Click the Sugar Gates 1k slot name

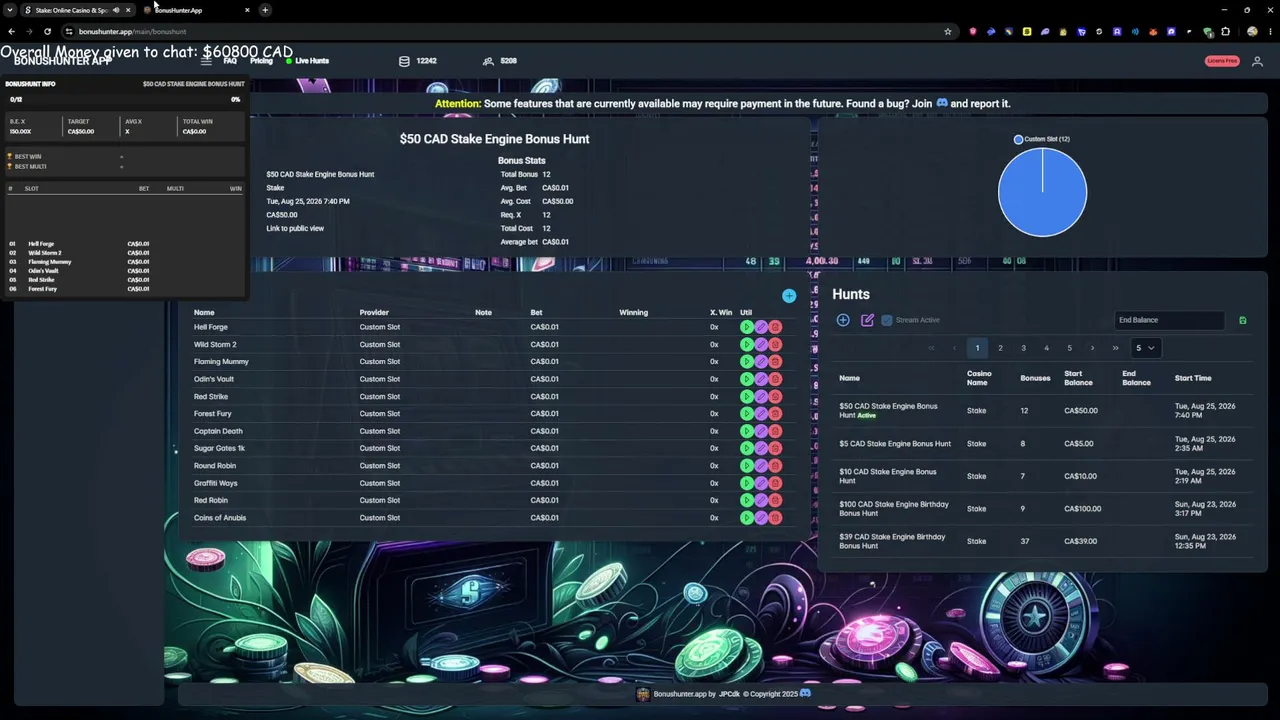[x=219, y=448]
